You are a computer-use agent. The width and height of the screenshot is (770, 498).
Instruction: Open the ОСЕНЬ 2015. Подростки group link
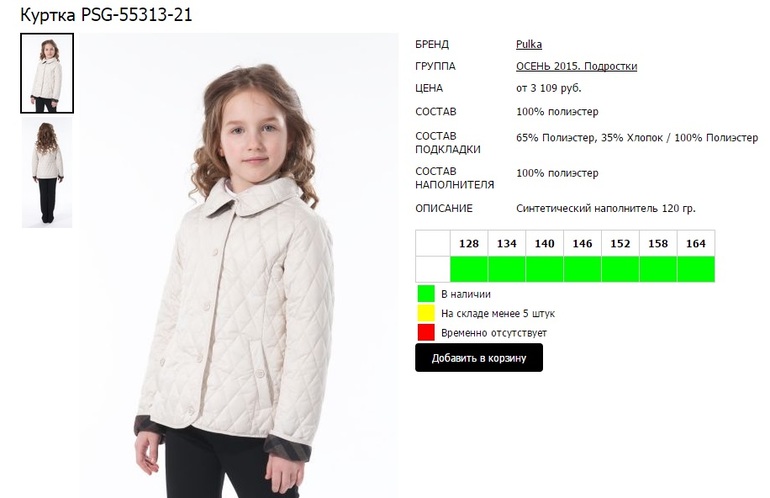(577, 66)
